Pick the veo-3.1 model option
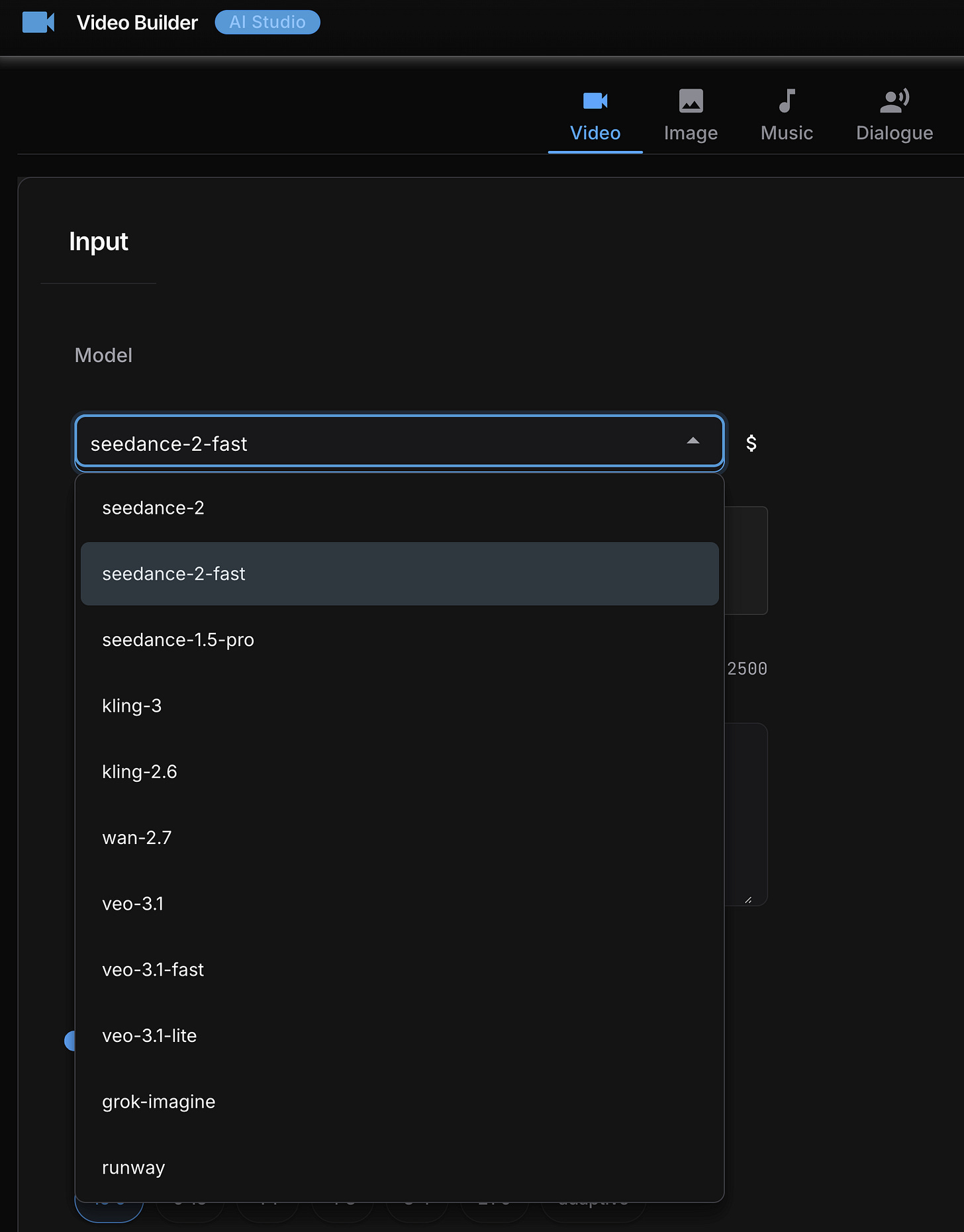 pos(399,904)
